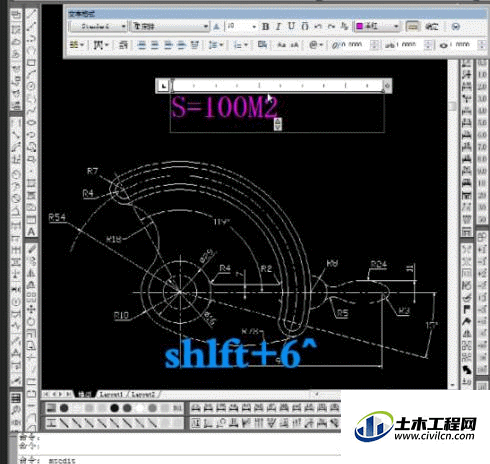This screenshot has width=490, height=464.
Task: Click the text box height adjust handle
Action: (277, 124)
